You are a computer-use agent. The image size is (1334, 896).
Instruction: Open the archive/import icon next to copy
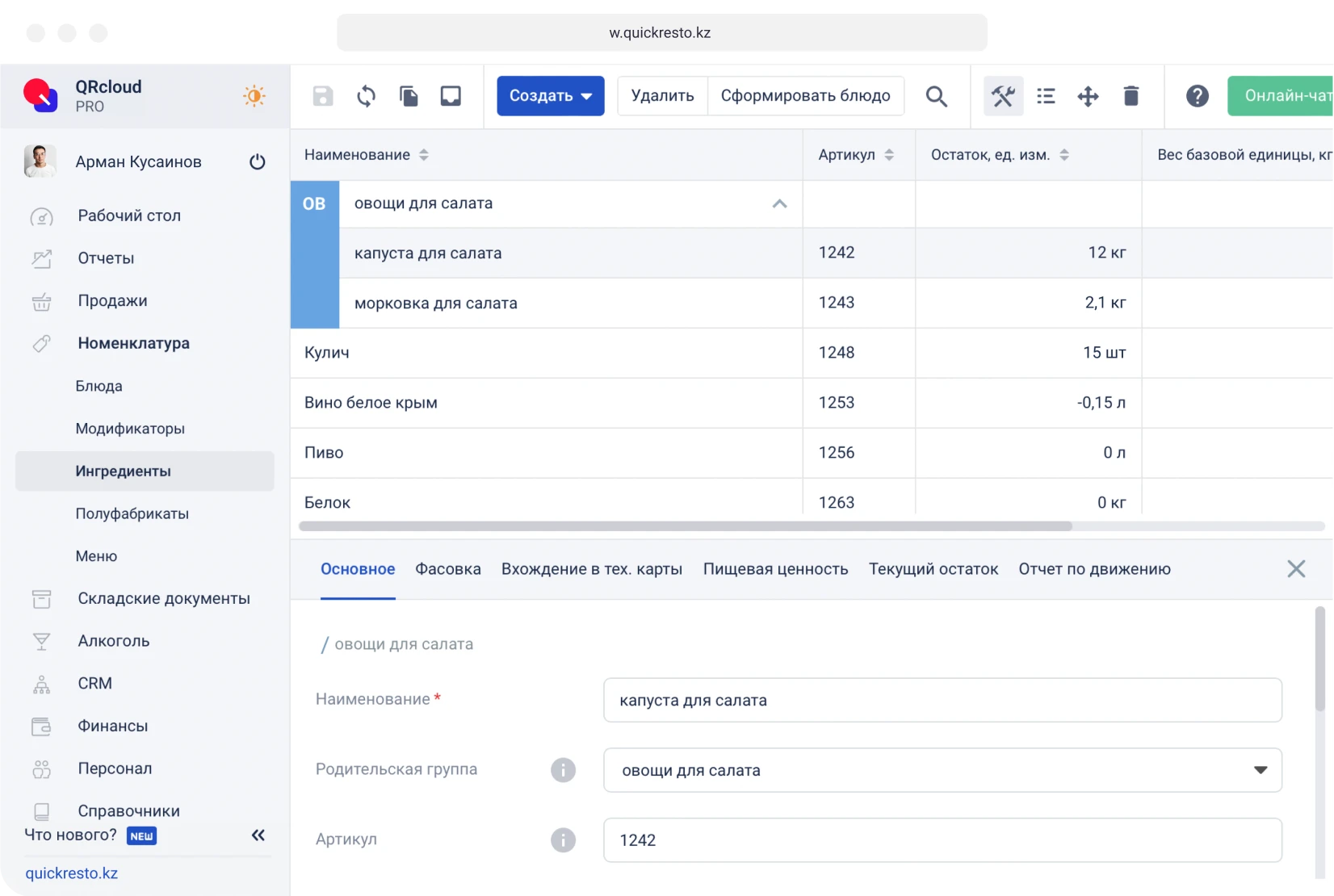451,96
